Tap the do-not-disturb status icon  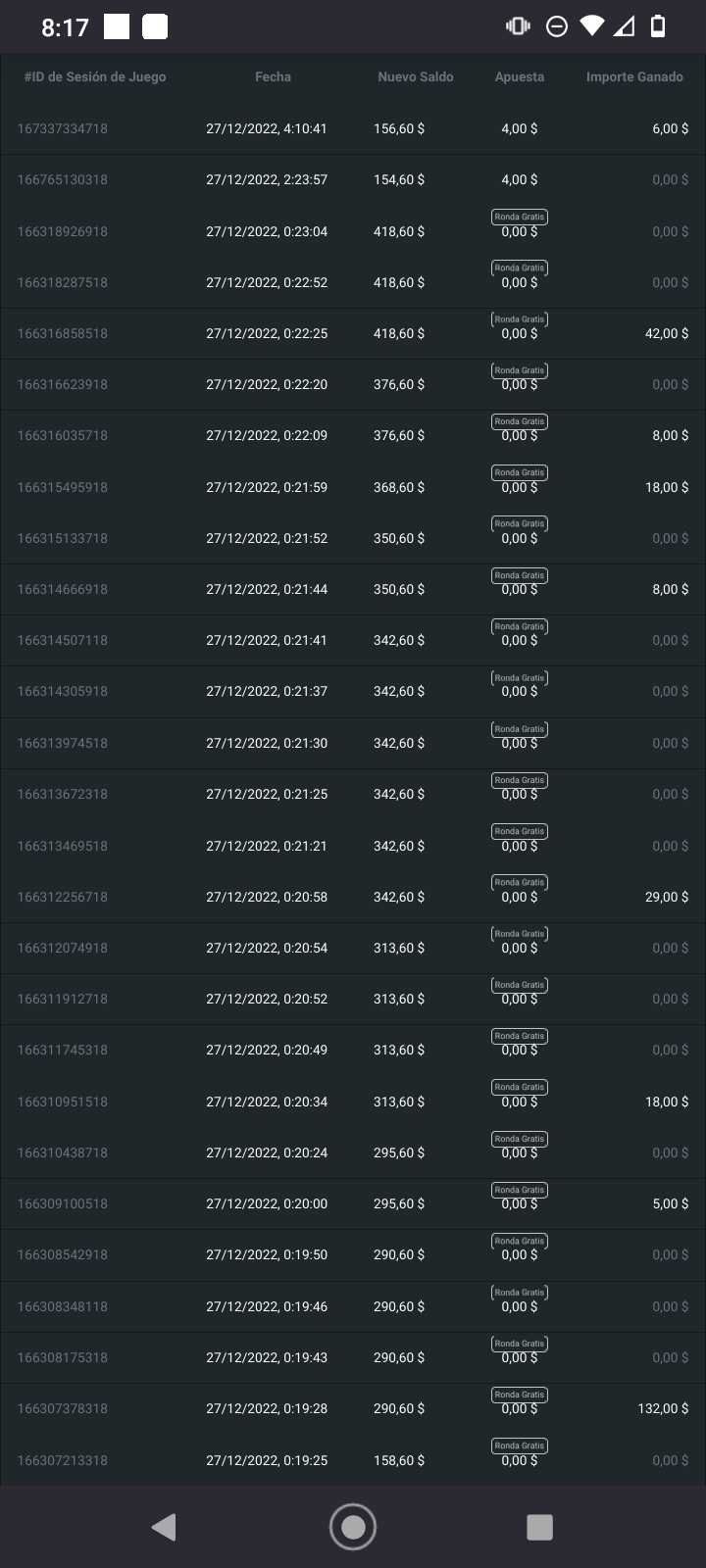556,26
